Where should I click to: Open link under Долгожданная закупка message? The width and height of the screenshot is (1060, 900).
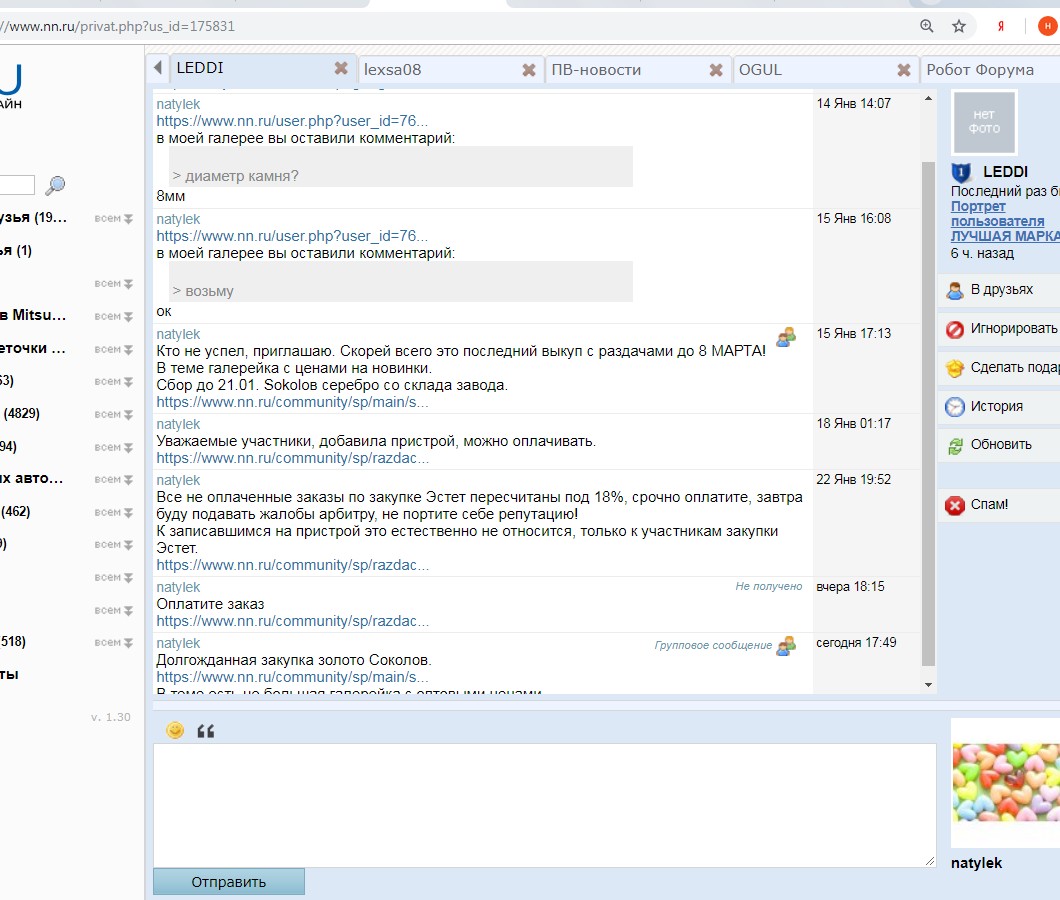292,677
